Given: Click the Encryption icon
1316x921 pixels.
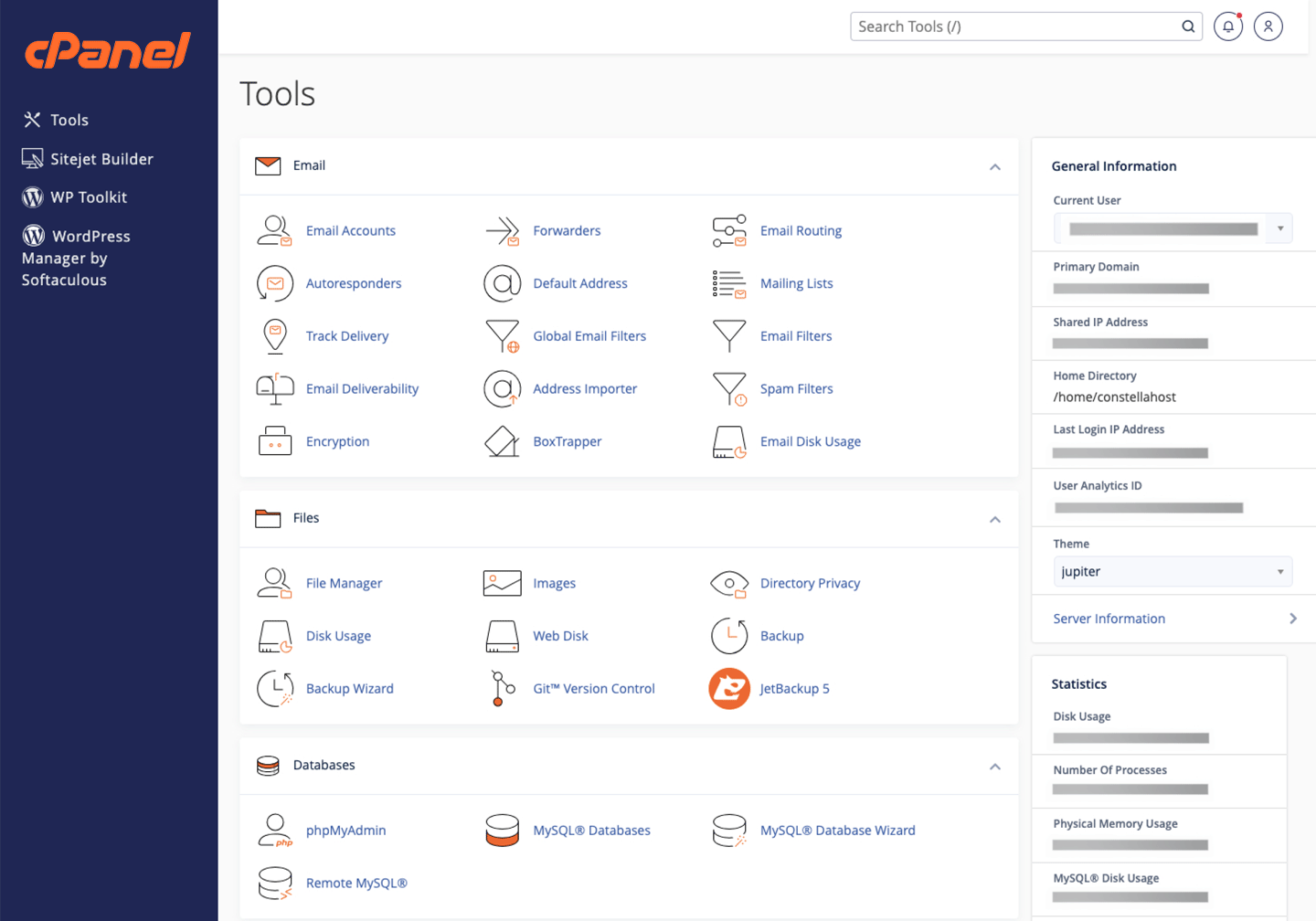Looking at the screenshot, I should tap(275, 441).
